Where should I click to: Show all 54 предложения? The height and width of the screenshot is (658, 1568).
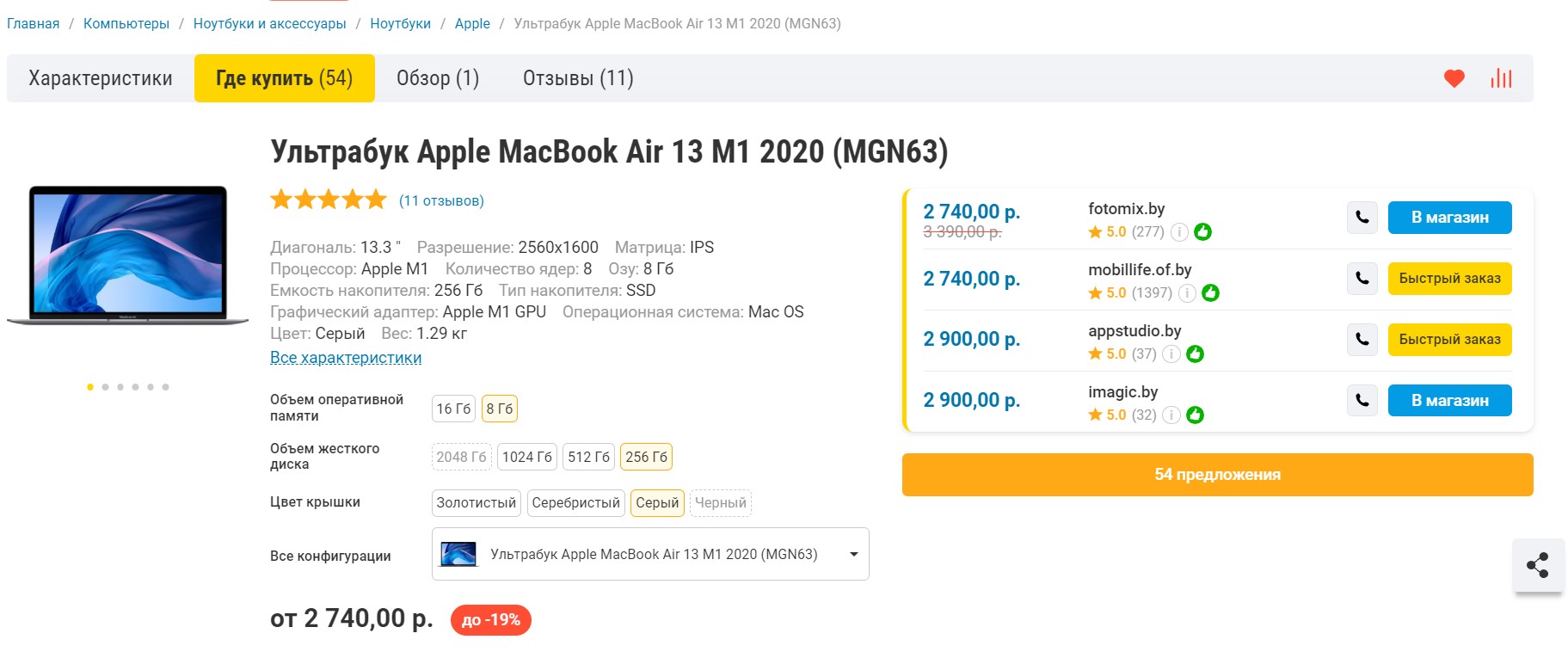(x=1218, y=475)
